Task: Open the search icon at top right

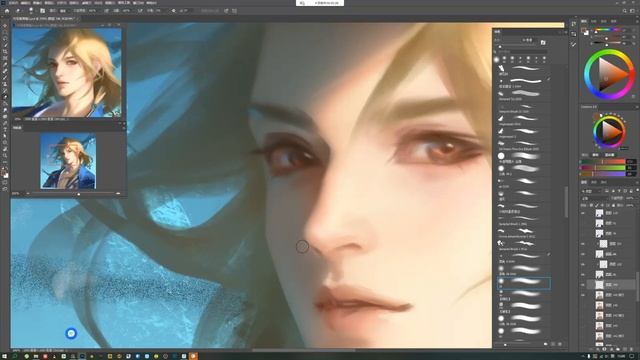Action: tap(624, 11)
